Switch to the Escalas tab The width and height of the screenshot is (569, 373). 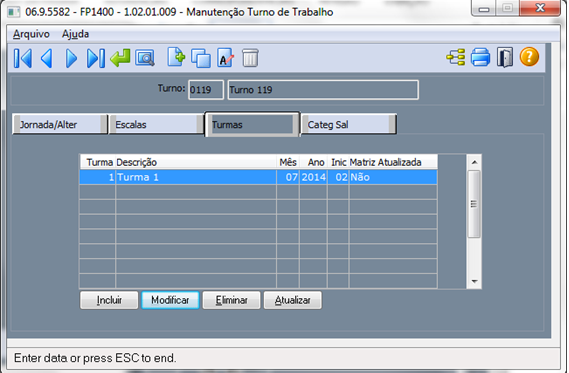[156, 124]
